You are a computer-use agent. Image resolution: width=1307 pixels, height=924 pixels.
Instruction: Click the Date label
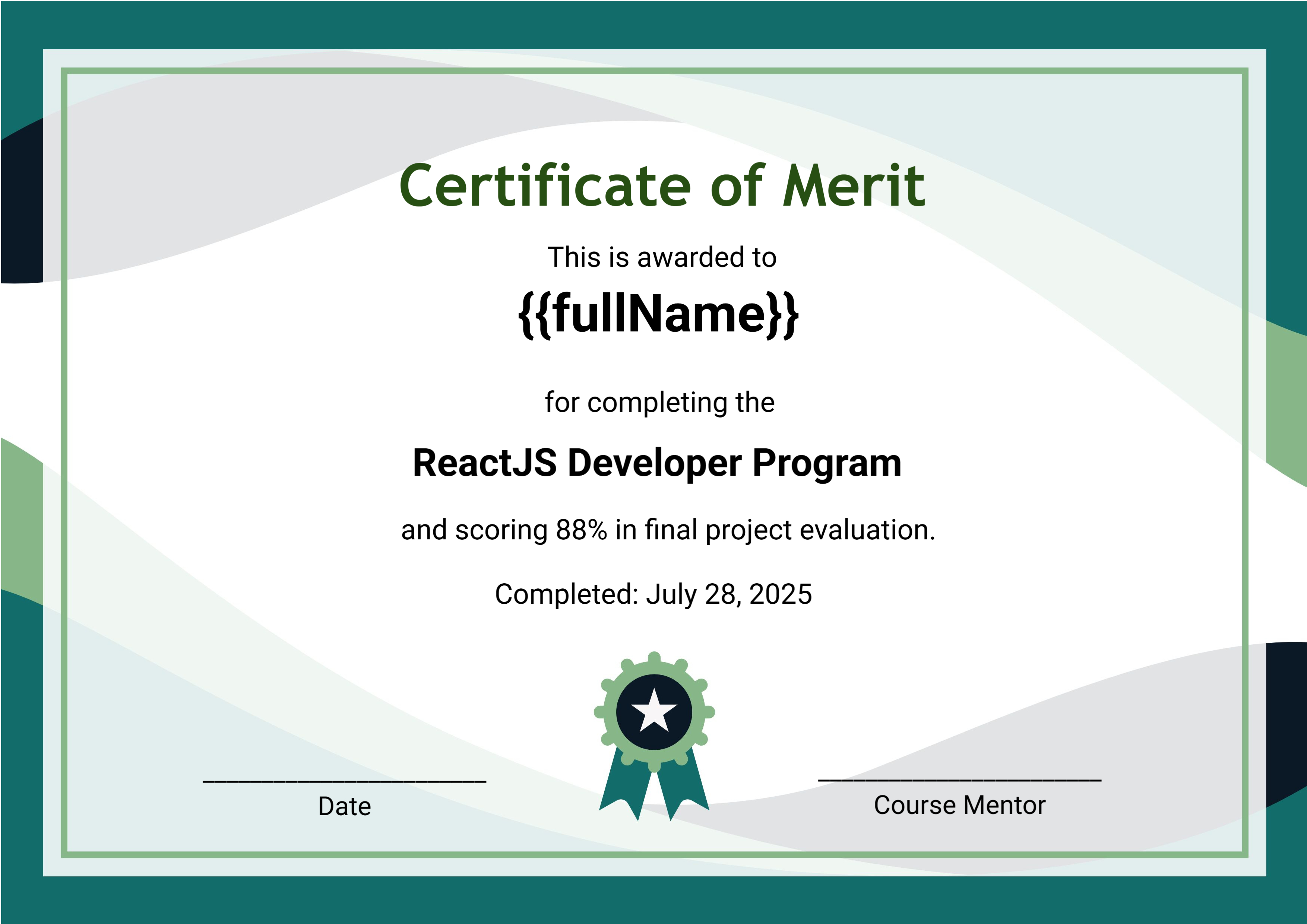point(344,806)
